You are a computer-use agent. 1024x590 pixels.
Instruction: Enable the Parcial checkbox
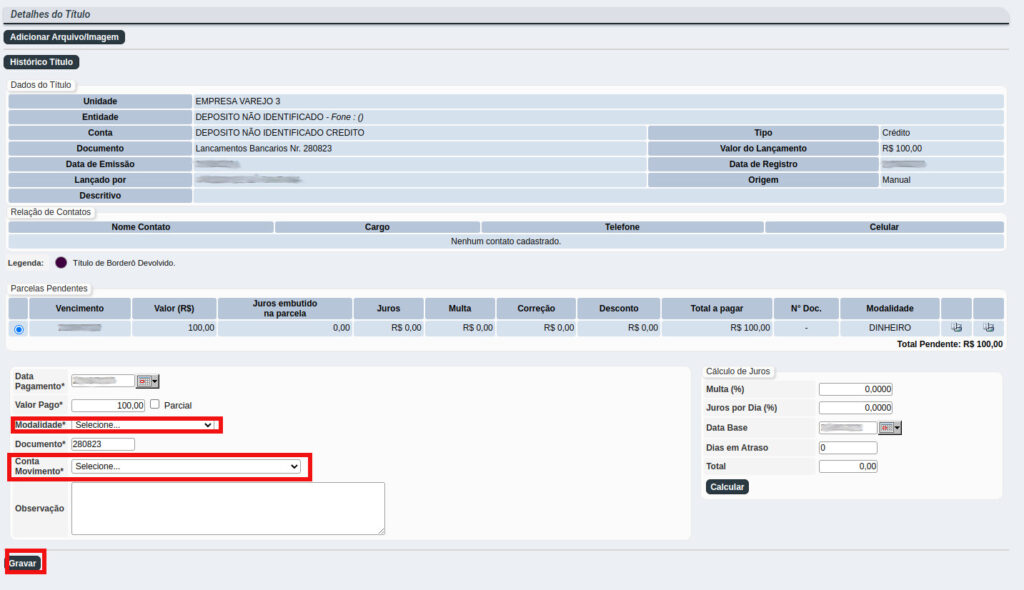(x=155, y=405)
